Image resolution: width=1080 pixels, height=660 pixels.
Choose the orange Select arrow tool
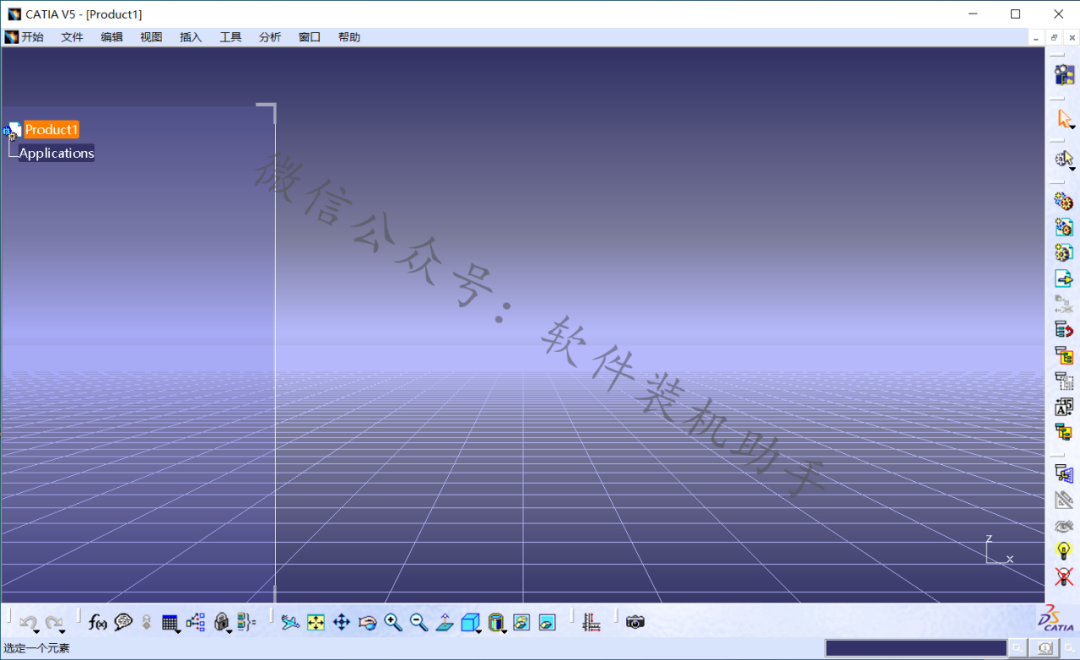[1064, 118]
